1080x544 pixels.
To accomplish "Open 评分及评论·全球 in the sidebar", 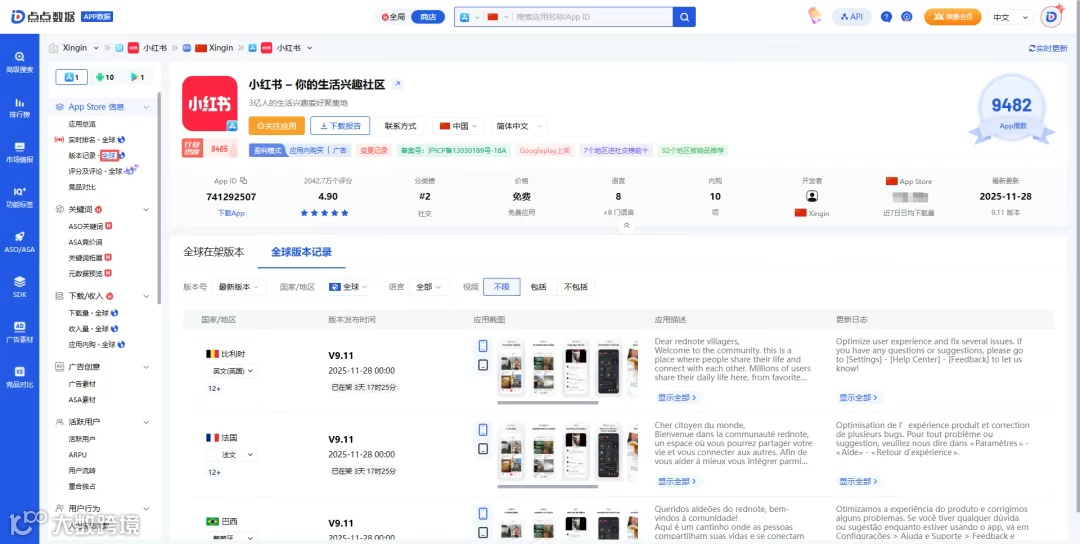I will (x=95, y=171).
